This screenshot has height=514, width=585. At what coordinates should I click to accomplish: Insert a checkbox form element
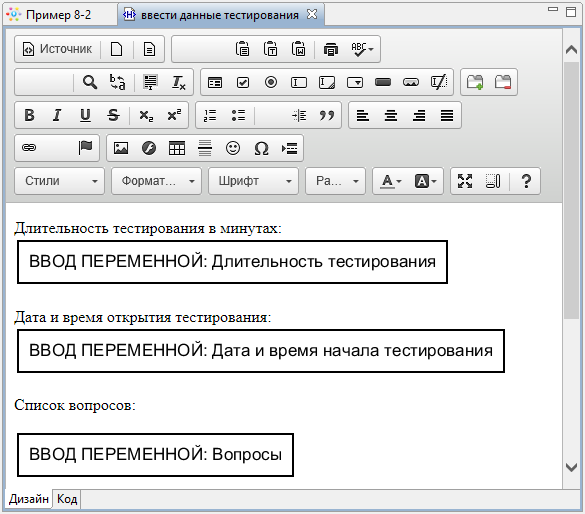(243, 82)
